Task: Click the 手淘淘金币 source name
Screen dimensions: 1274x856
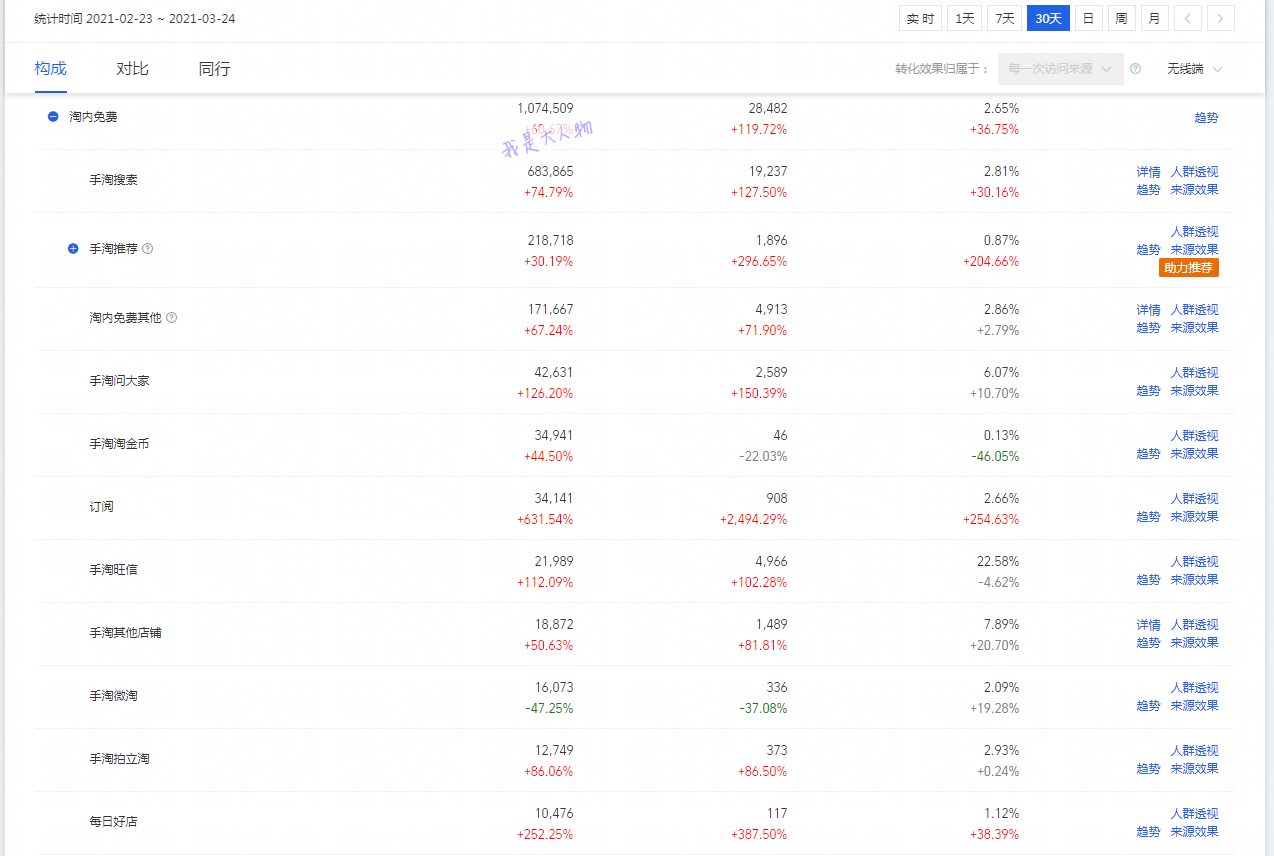Action: (119, 444)
